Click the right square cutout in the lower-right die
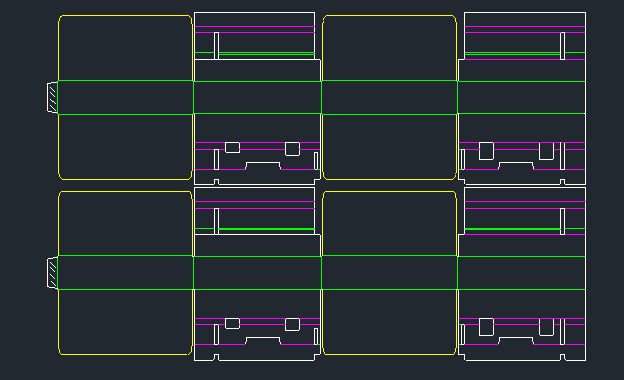This screenshot has width=624, height=380. [x=546, y=327]
